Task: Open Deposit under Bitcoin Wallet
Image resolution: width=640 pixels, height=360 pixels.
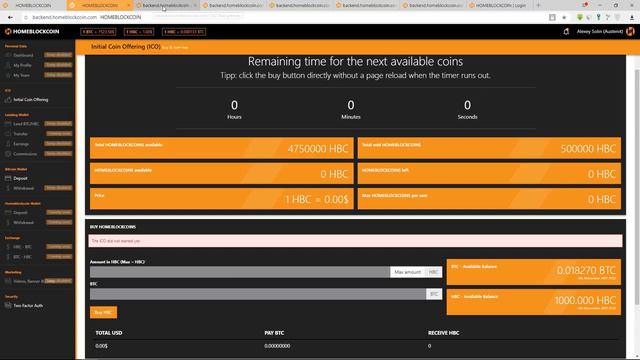Action: pos(20,178)
